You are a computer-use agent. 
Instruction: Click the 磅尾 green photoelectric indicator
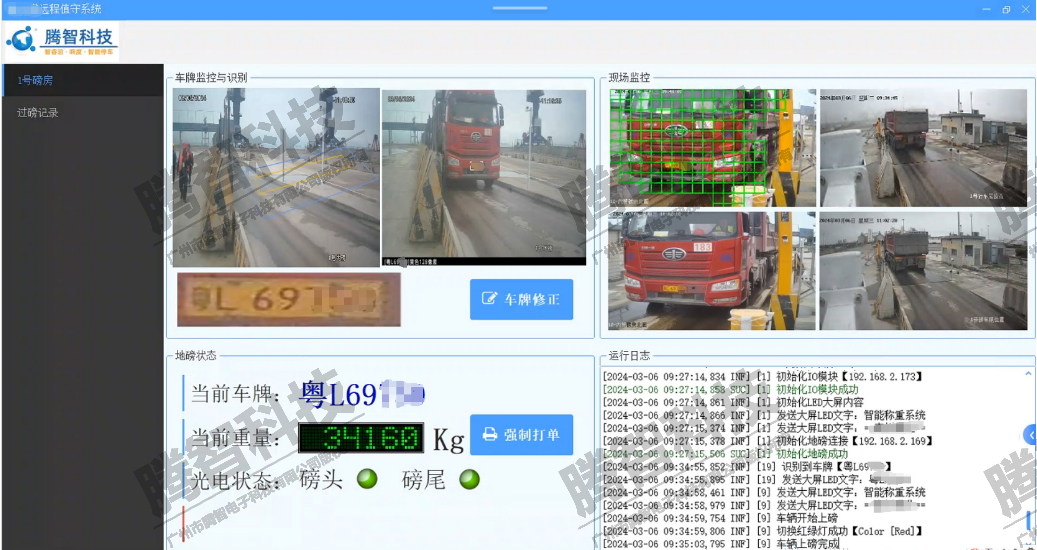pos(469,480)
